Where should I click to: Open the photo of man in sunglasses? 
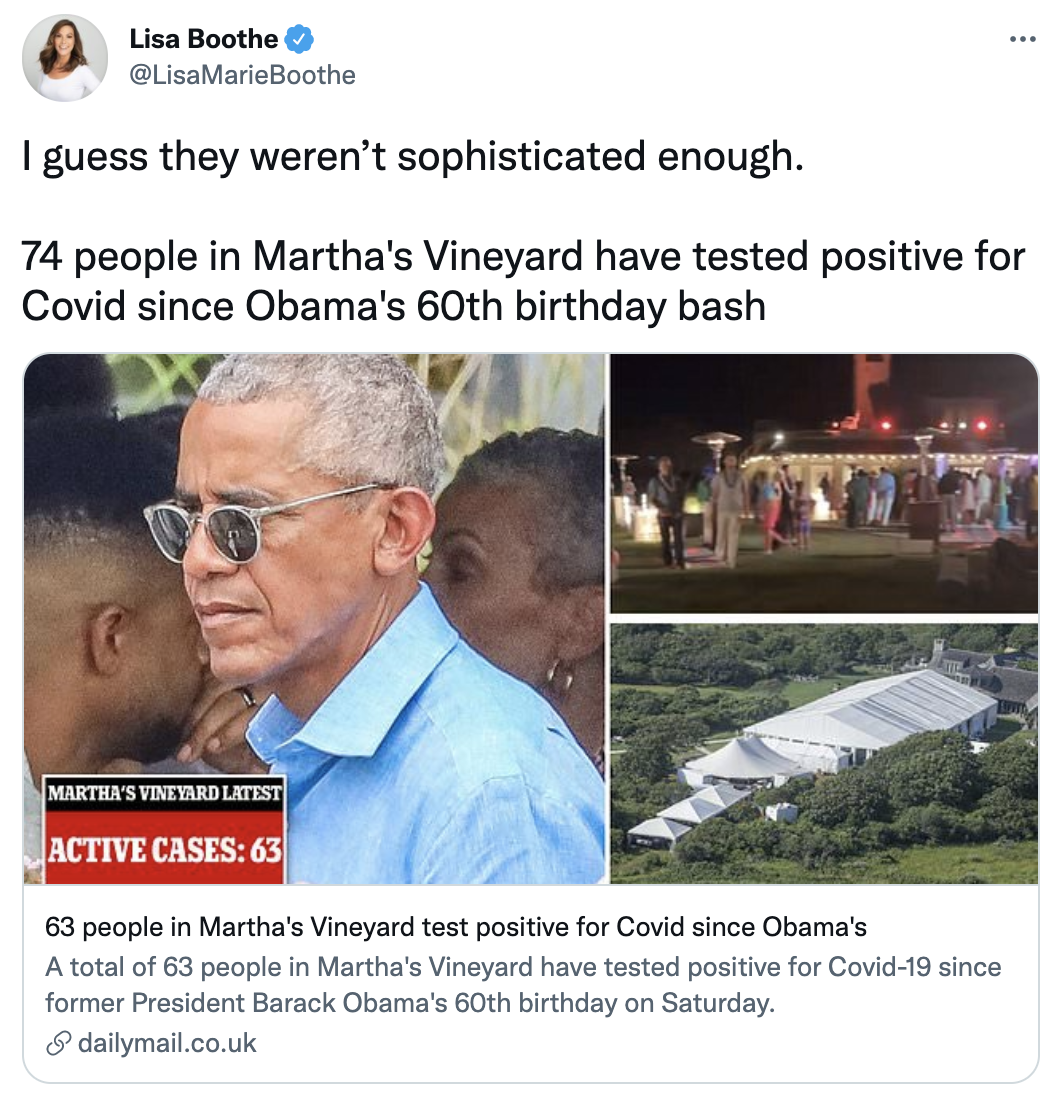pyautogui.click(x=314, y=618)
